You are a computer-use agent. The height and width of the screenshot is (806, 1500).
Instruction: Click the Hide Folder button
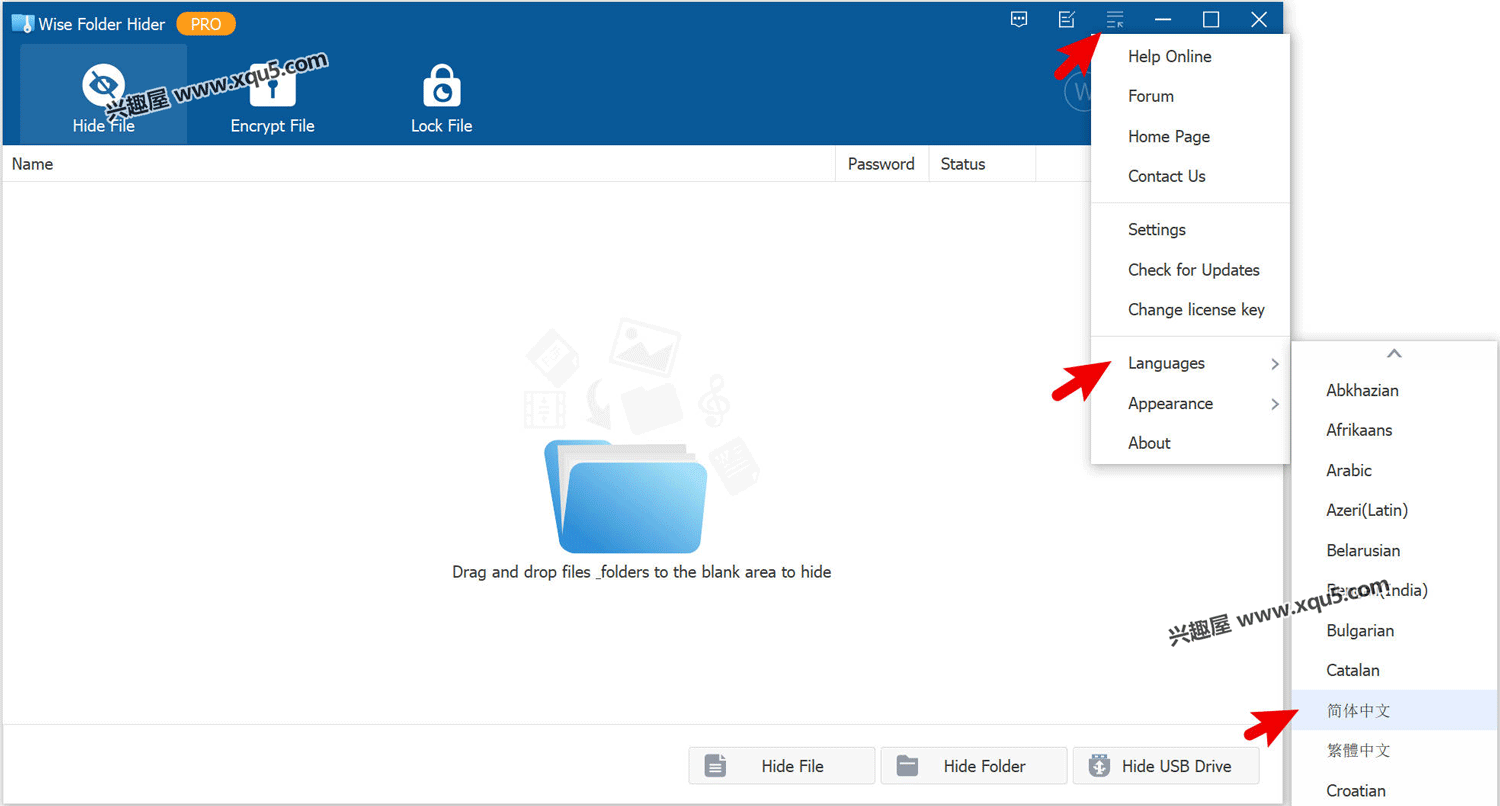[x=974, y=766]
